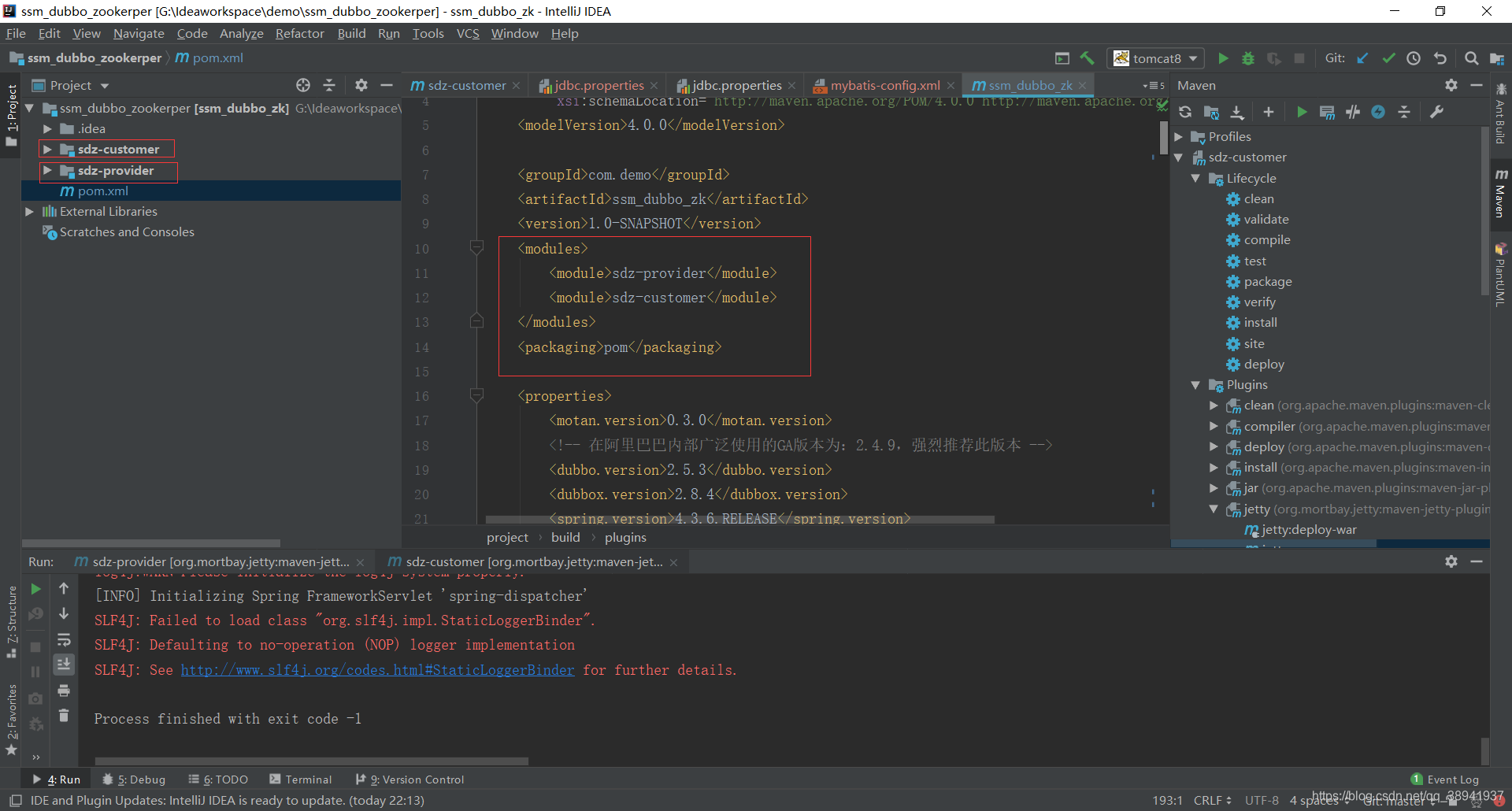This screenshot has height=811, width=1512.
Task: Expand the .idea folder
Action: click(48, 128)
